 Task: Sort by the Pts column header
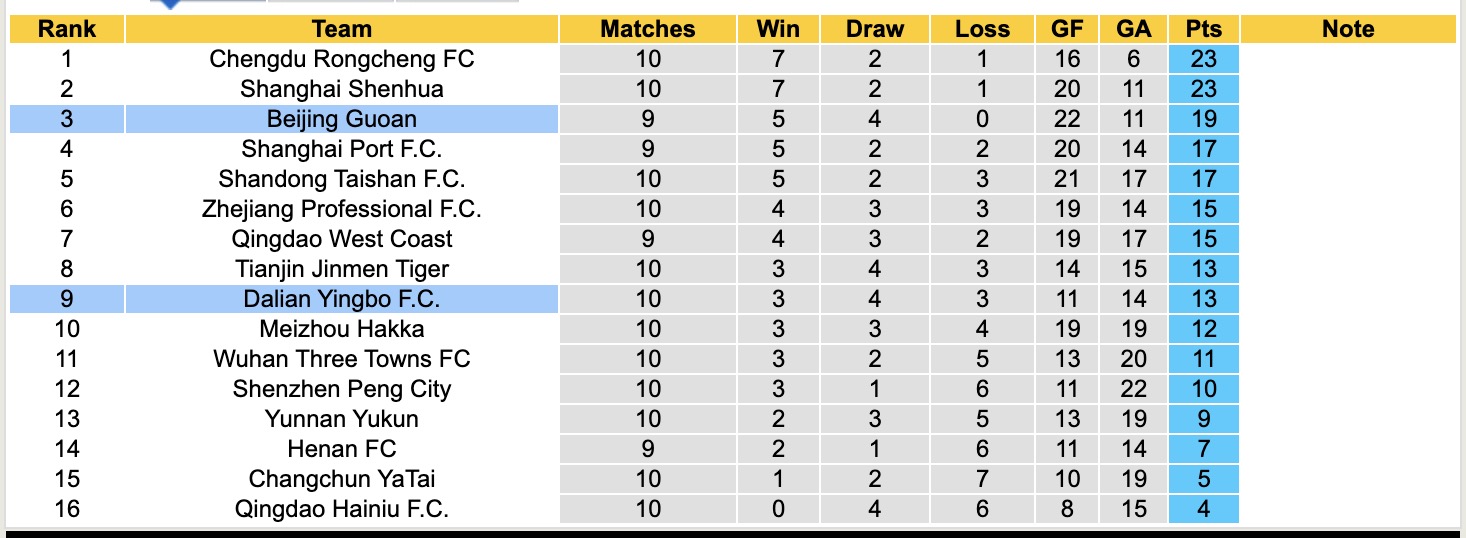click(1203, 29)
